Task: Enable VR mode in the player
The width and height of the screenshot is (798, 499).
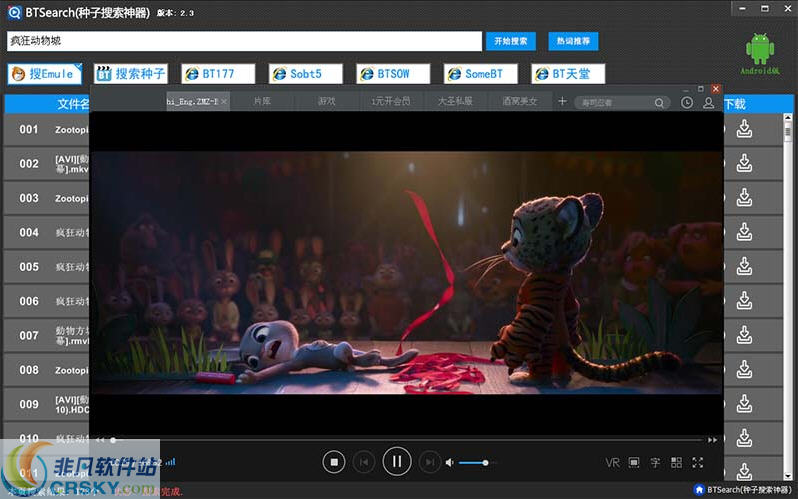Action: pos(612,463)
